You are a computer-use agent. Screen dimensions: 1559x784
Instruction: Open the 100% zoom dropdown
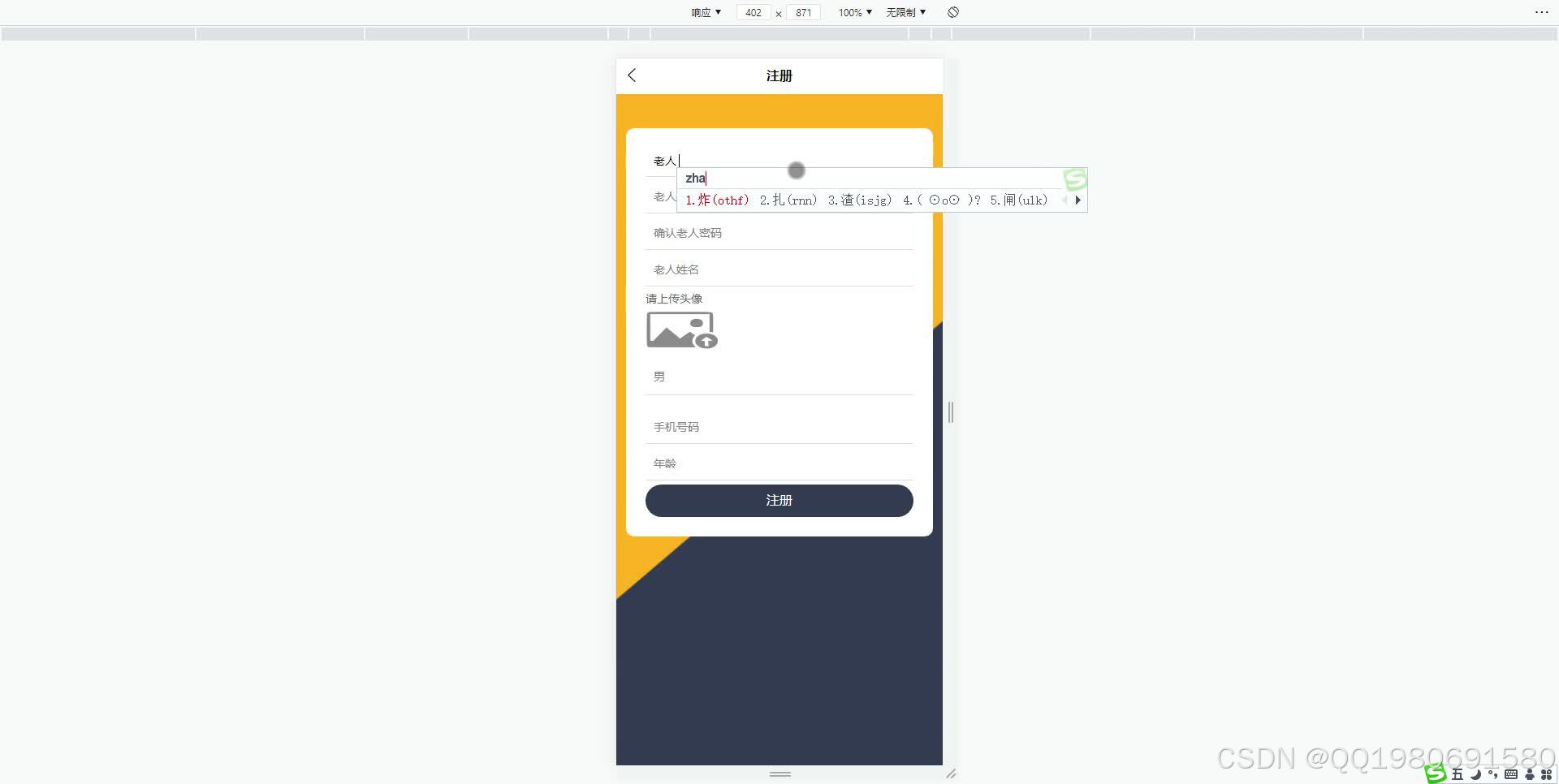click(x=855, y=12)
